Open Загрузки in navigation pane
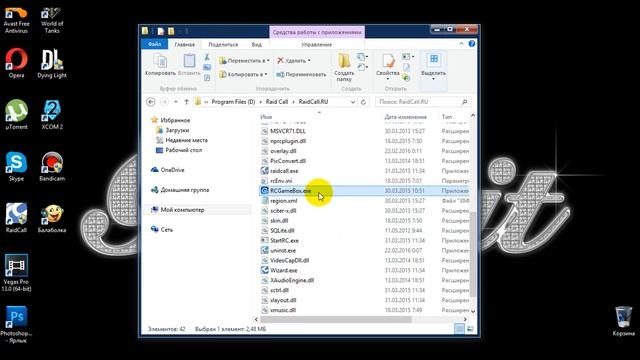The width and height of the screenshot is (640, 360). pyautogui.click(x=177, y=130)
